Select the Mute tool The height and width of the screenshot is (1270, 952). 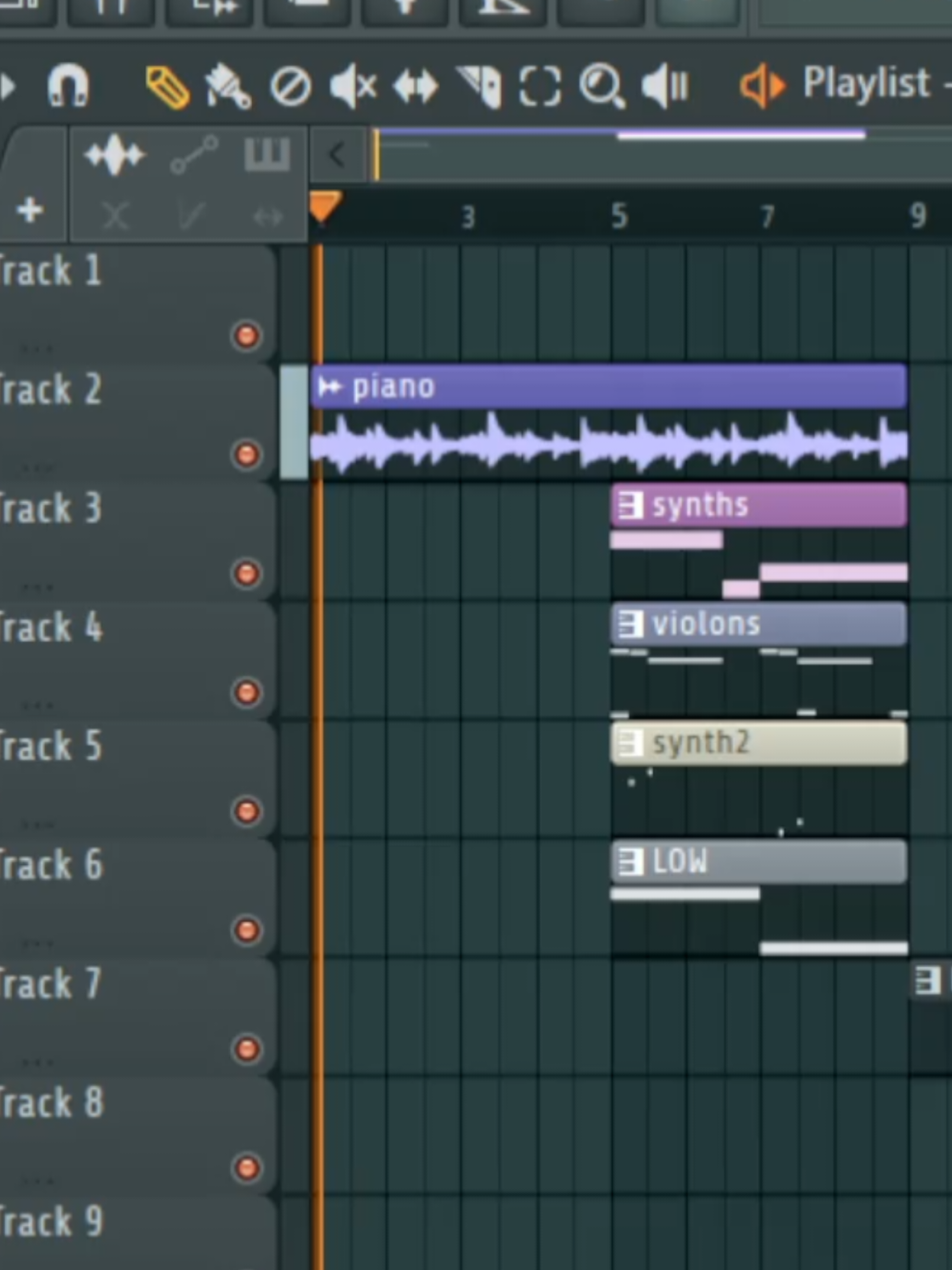coord(354,86)
